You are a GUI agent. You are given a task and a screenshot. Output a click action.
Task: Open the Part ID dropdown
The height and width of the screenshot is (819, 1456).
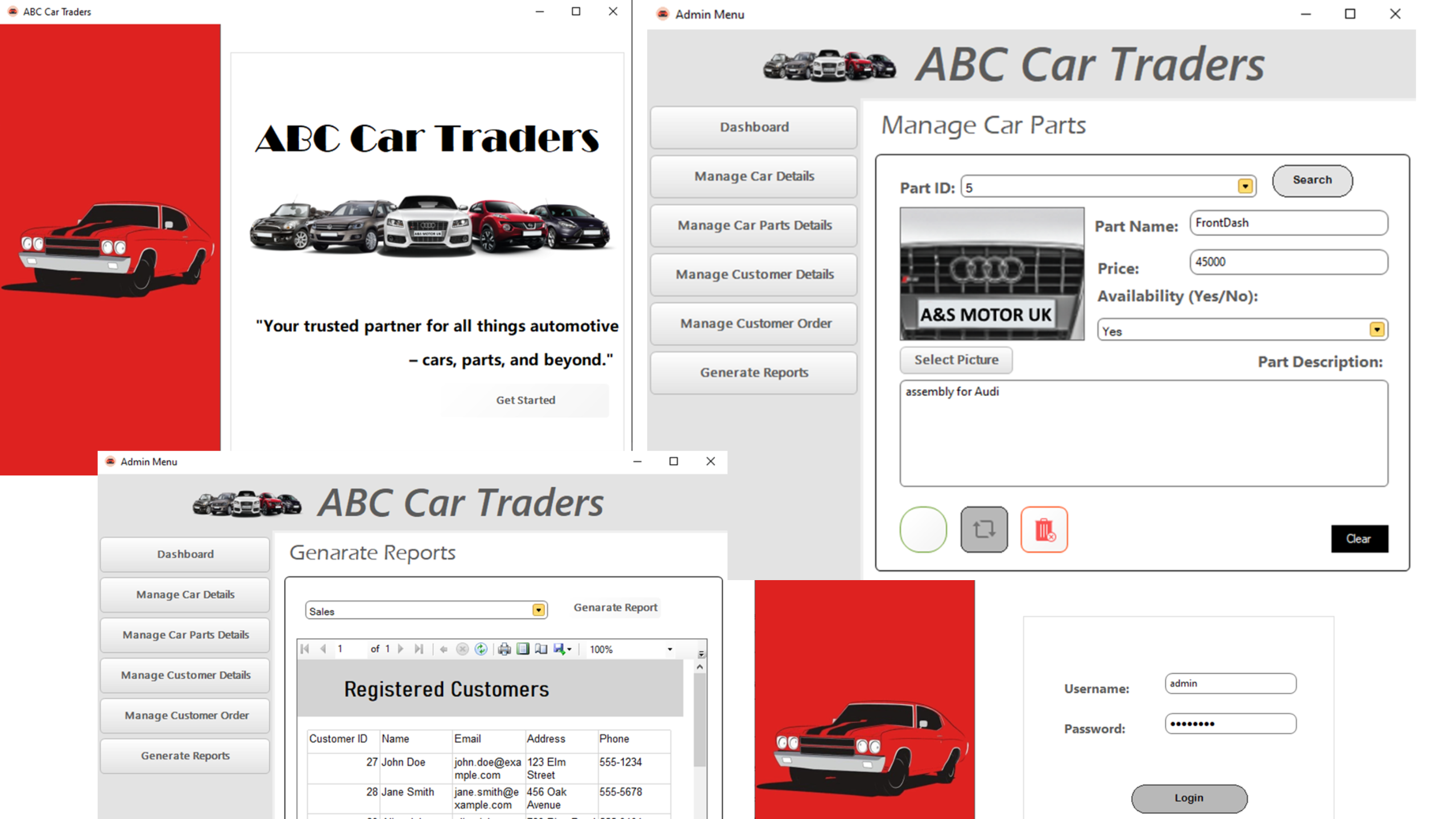point(1244,187)
